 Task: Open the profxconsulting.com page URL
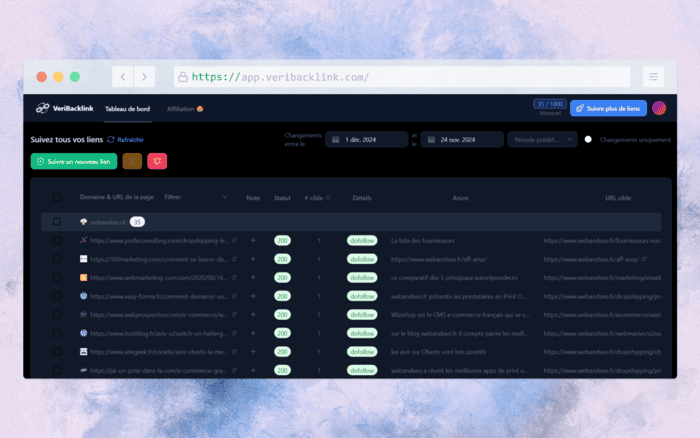click(x=159, y=241)
